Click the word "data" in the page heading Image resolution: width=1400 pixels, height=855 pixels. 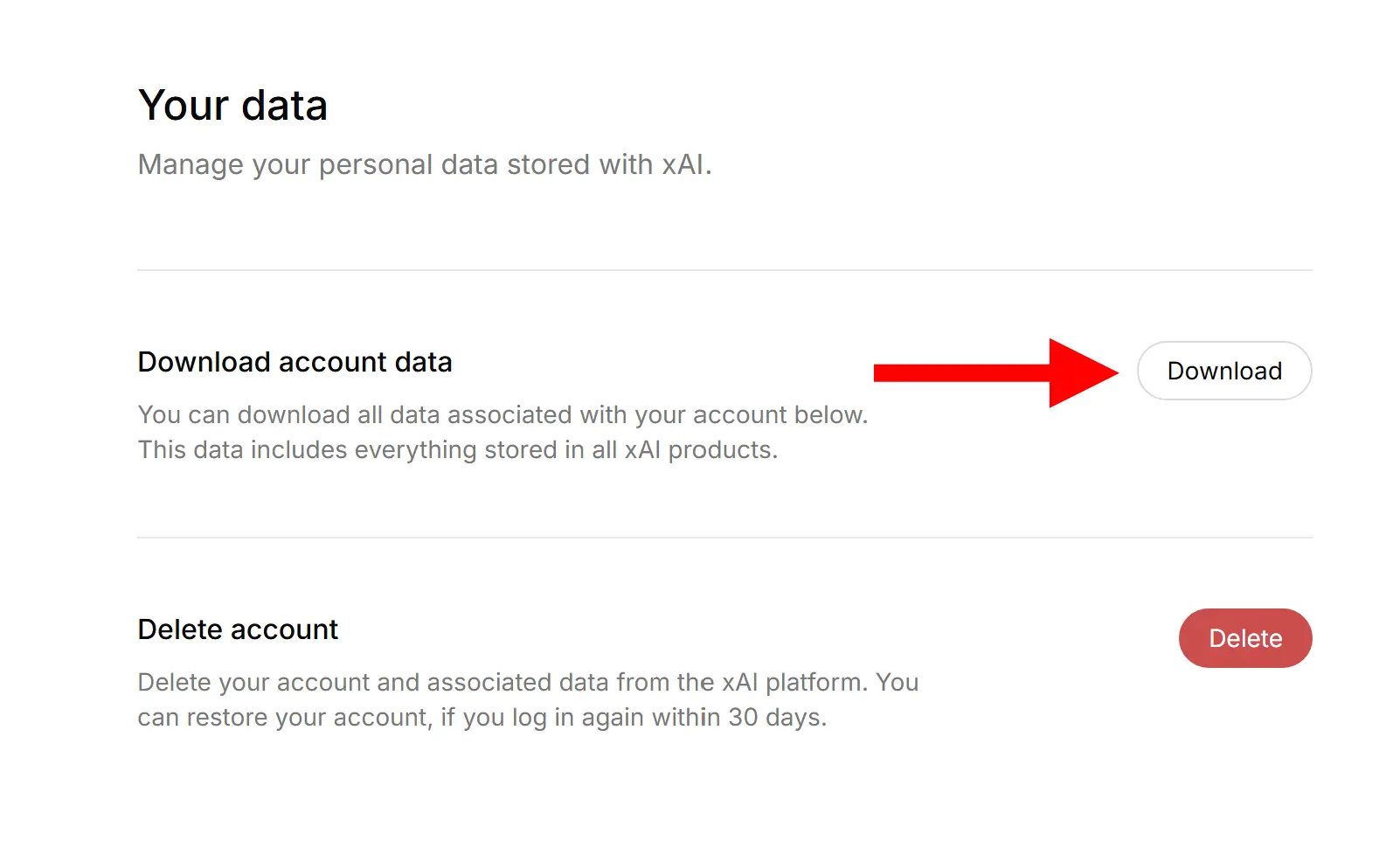[x=284, y=106]
